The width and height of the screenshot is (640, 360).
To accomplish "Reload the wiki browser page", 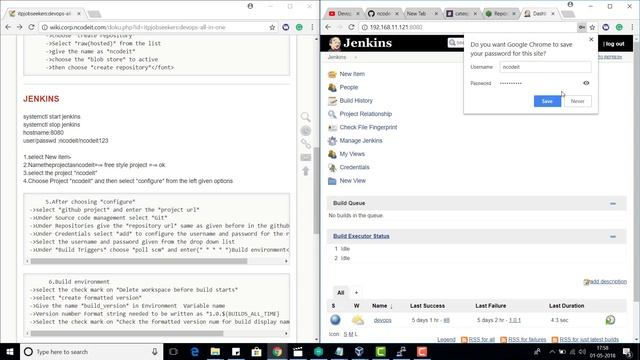I will (31, 27).
